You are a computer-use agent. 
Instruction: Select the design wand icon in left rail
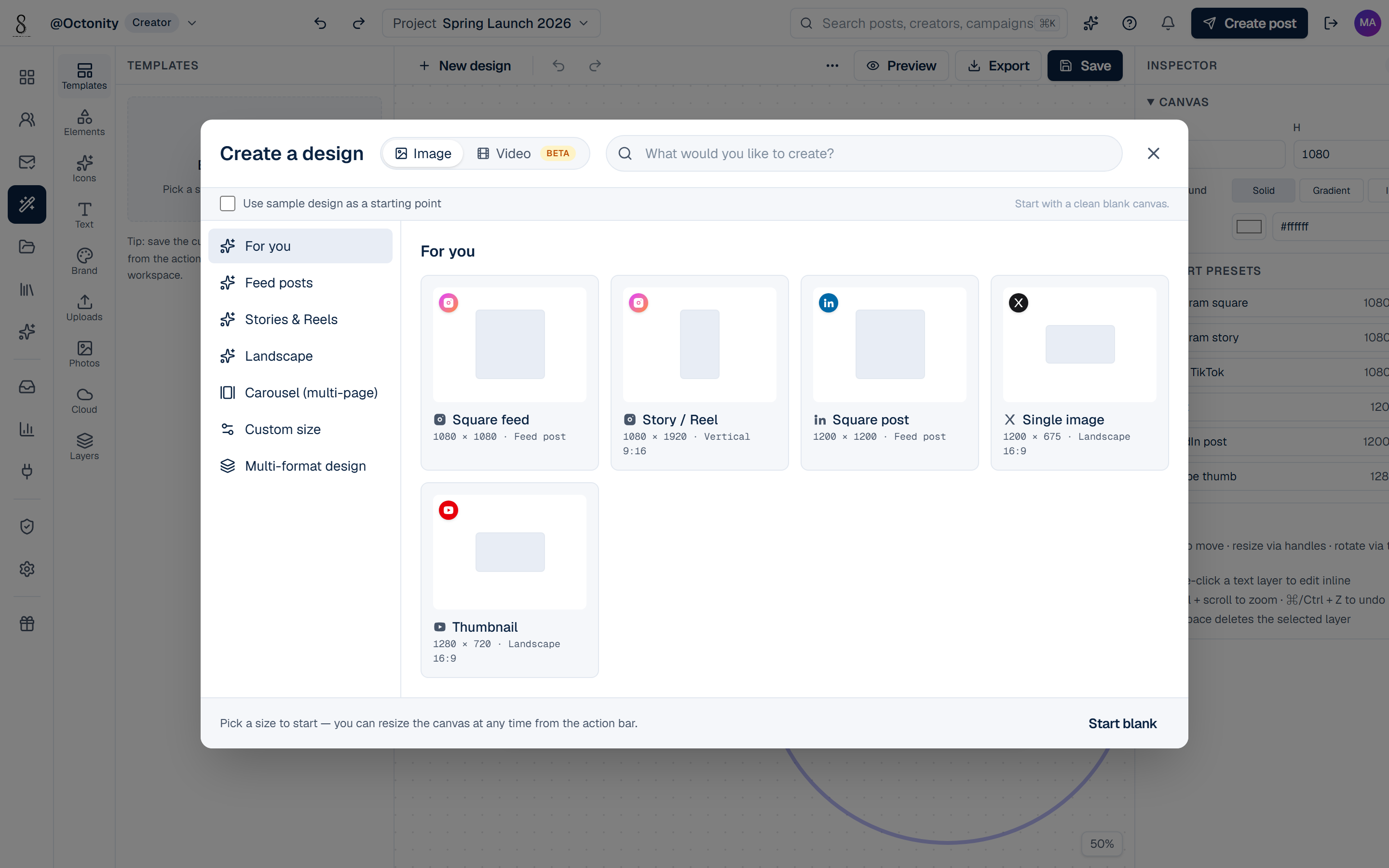(x=27, y=204)
